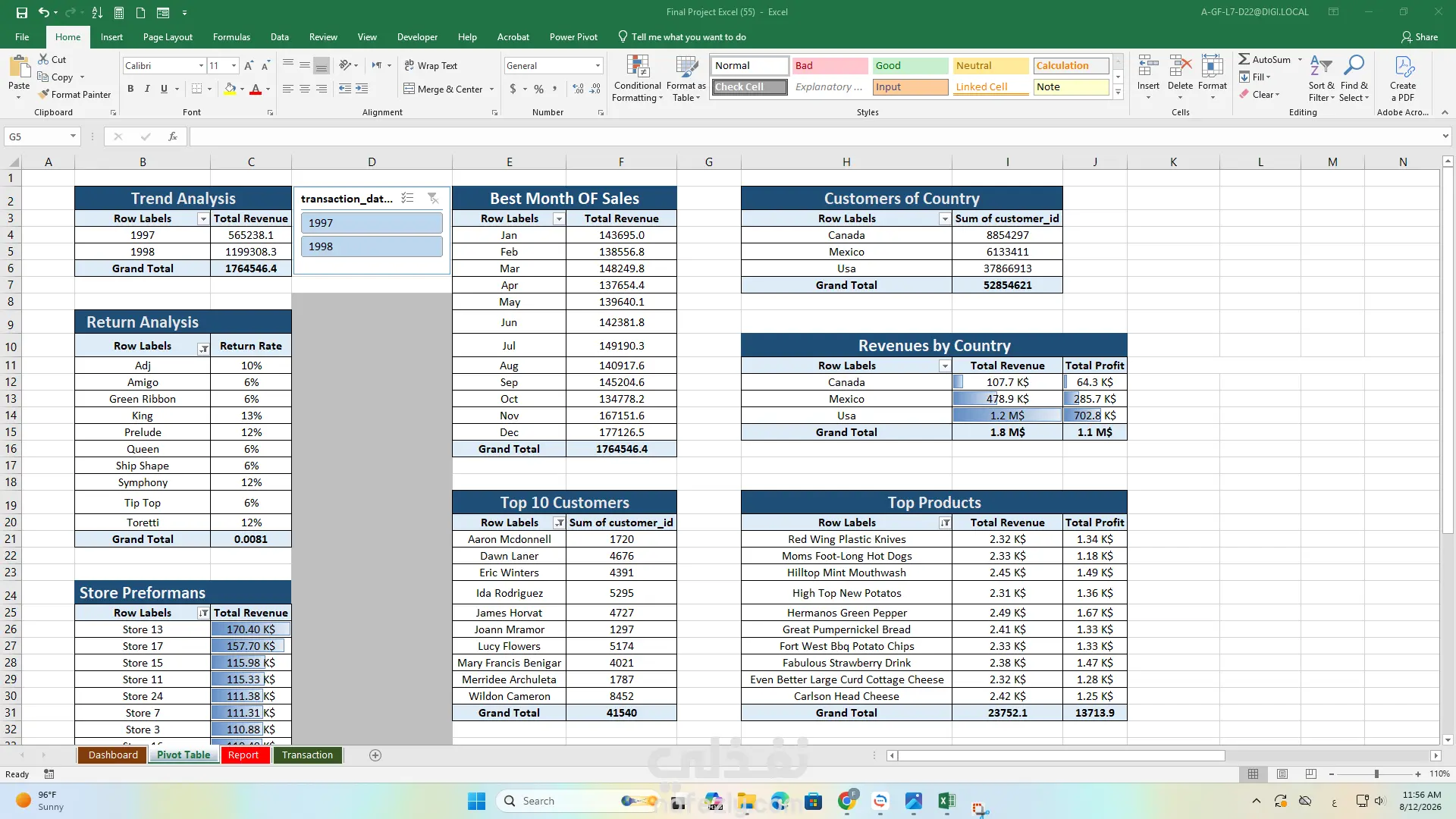Click the zoom slider handle
The width and height of the screenshot is (1456, 819).
1376,773
